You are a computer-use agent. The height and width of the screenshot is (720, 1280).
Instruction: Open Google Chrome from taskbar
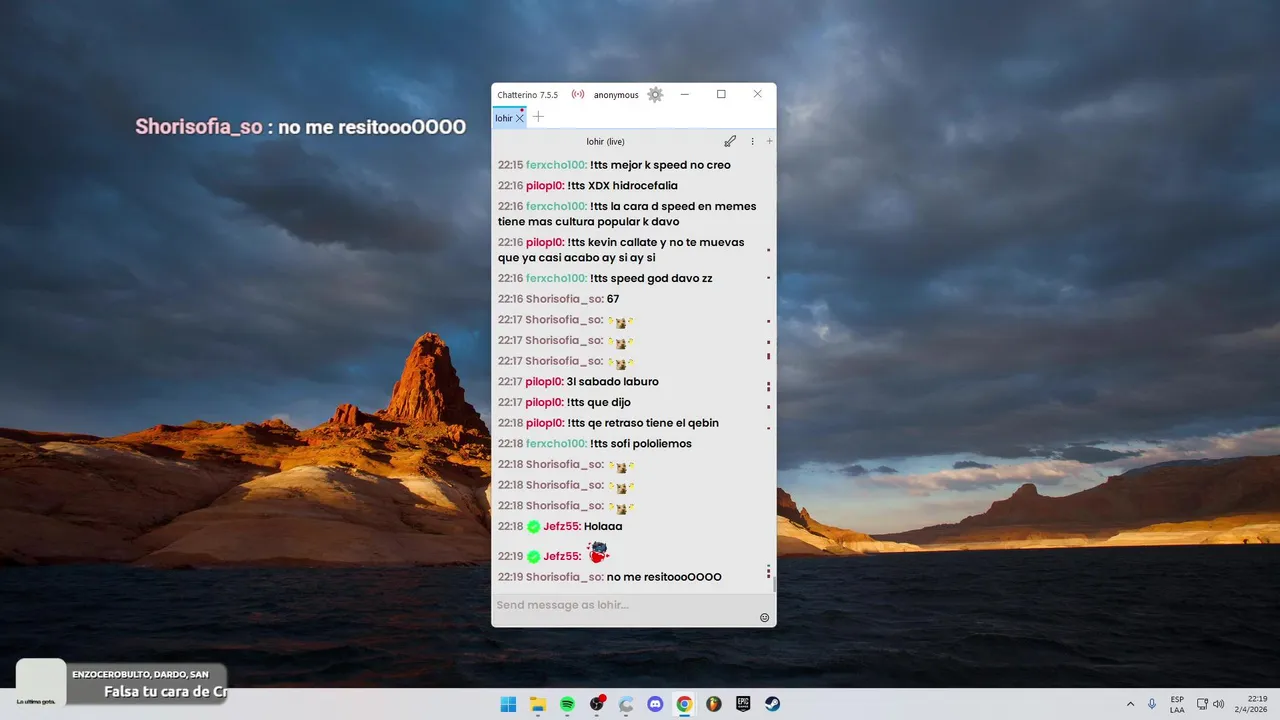[684, 704]
